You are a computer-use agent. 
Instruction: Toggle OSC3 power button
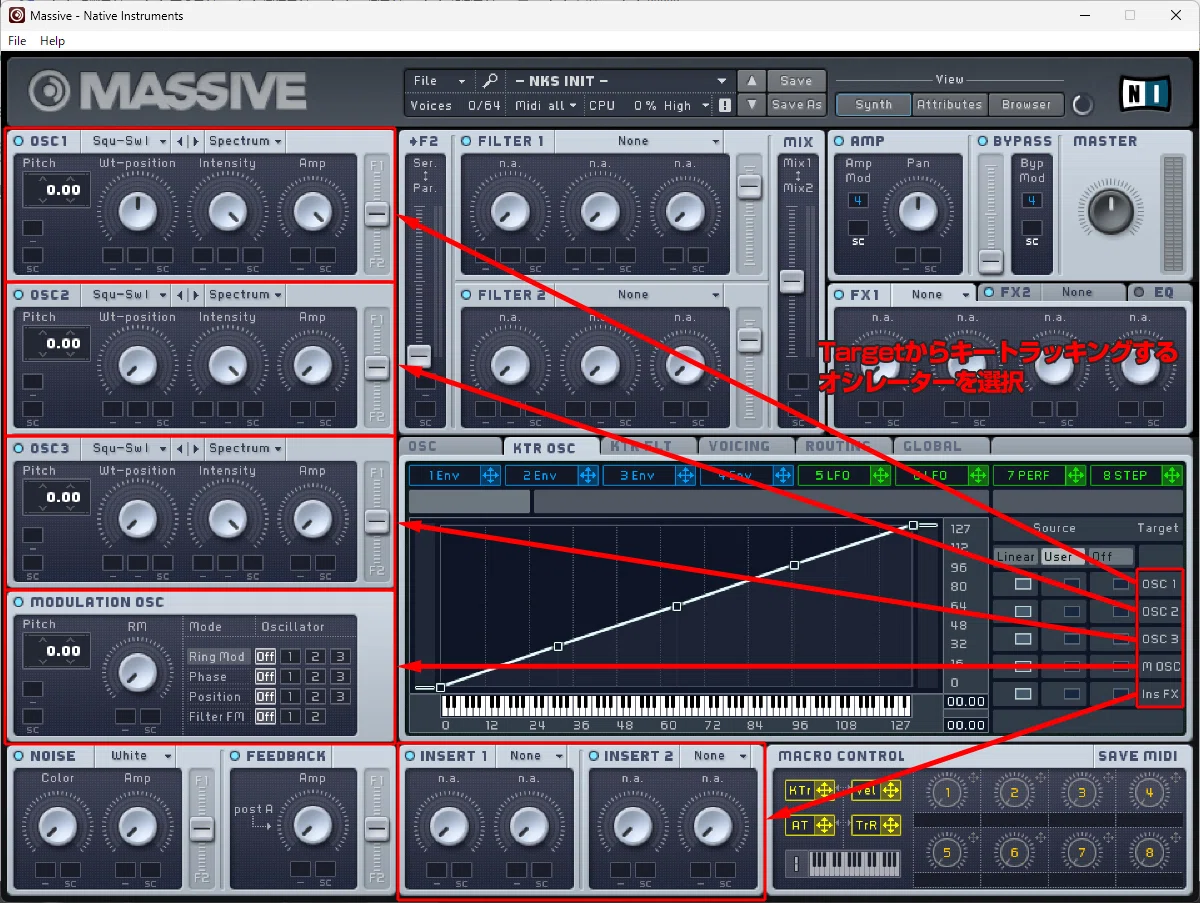click(19, 449)
